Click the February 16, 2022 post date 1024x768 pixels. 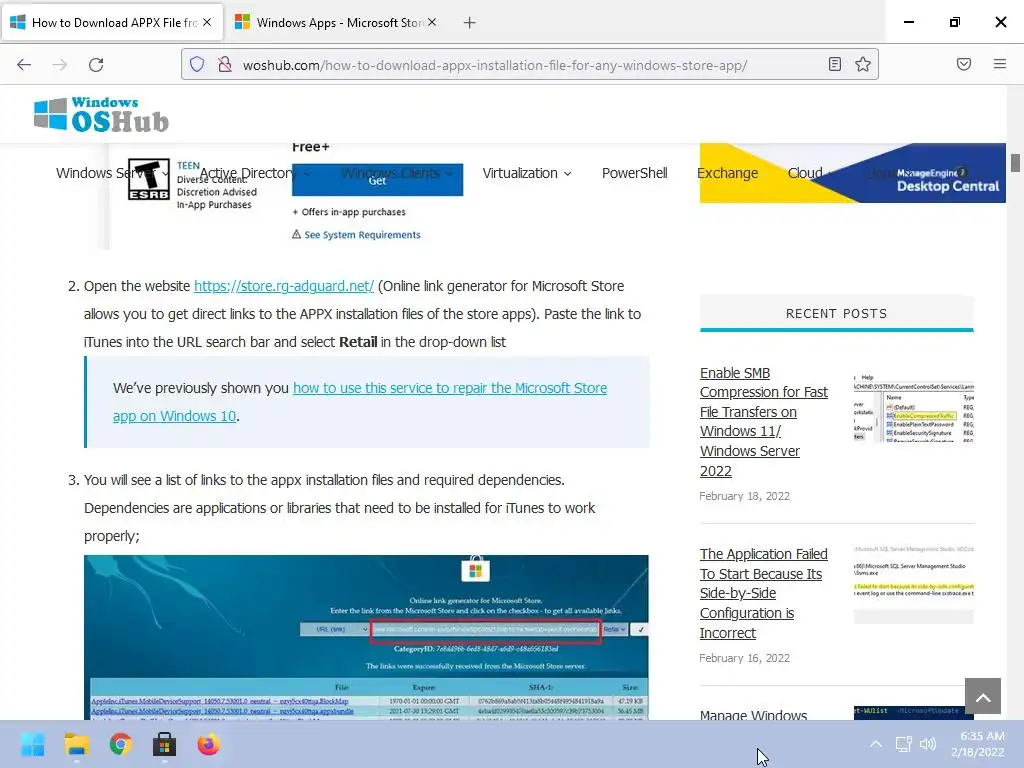(x=744, y=658)
